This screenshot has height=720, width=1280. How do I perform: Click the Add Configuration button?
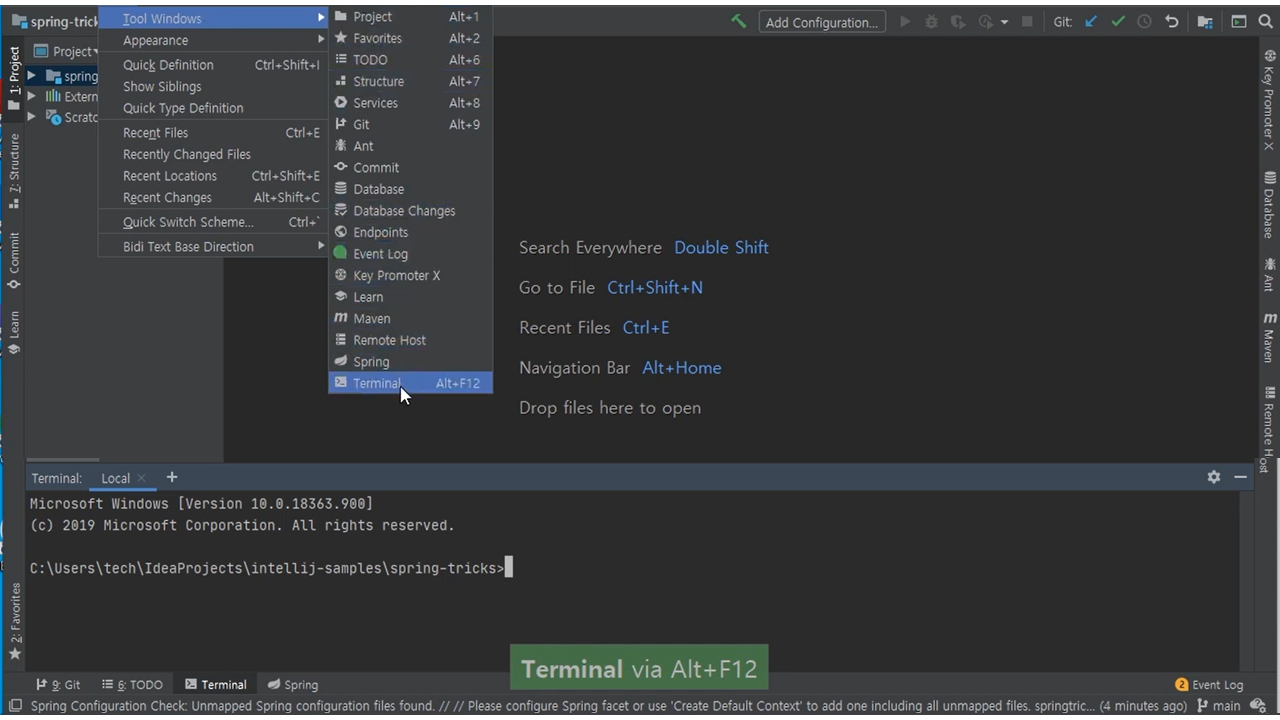coord(821,22)
